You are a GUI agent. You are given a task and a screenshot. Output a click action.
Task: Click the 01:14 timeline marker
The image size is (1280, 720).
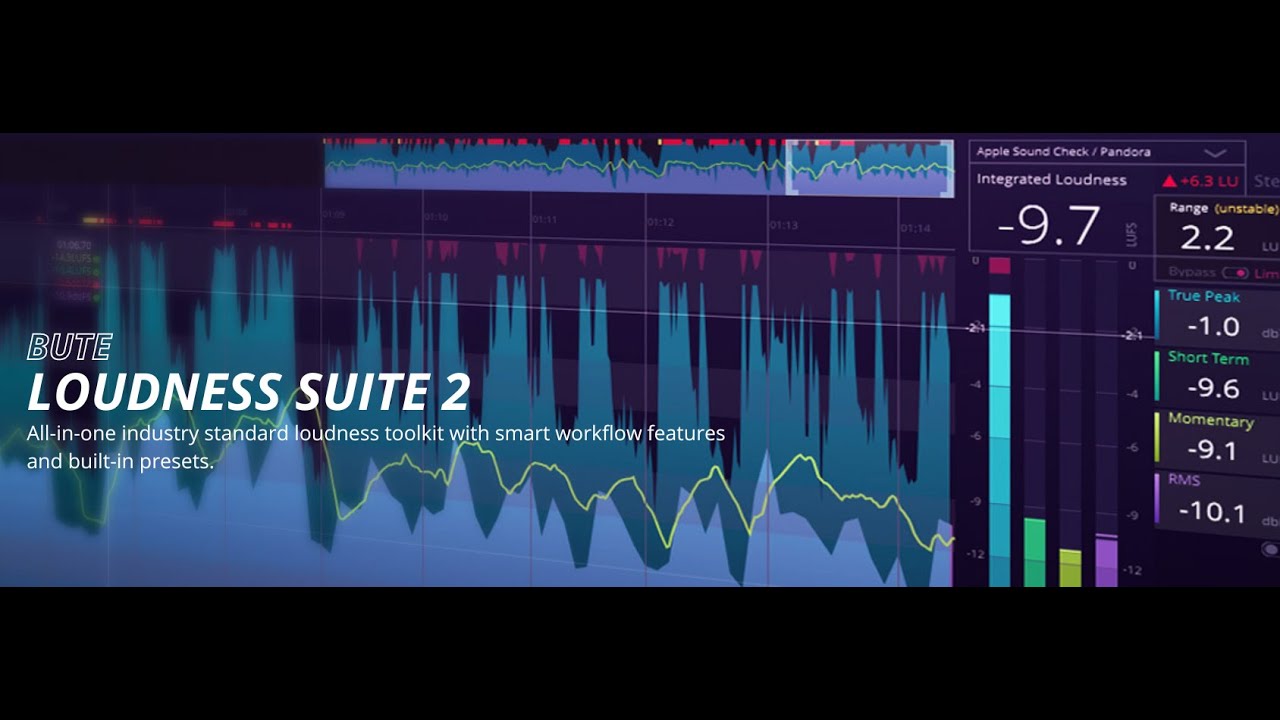pos(915,228)
